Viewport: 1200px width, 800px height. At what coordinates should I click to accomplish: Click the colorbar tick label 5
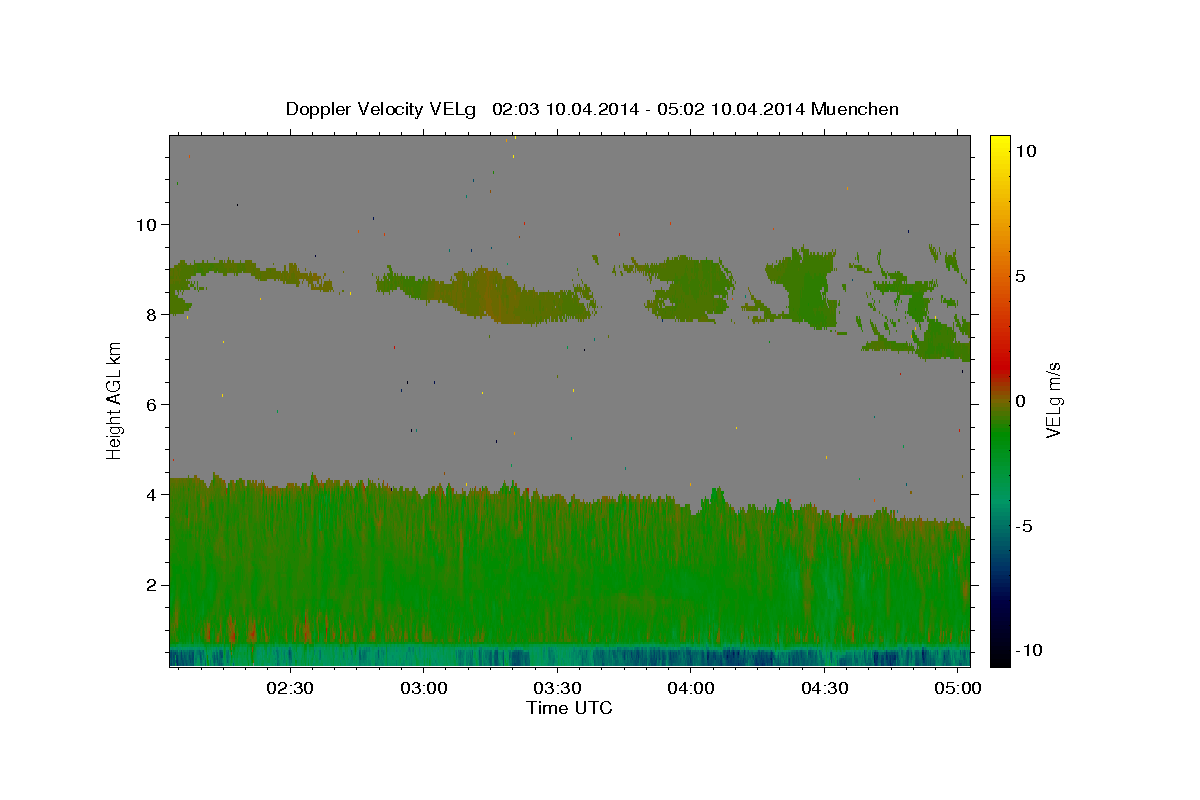pos(1020,276)
